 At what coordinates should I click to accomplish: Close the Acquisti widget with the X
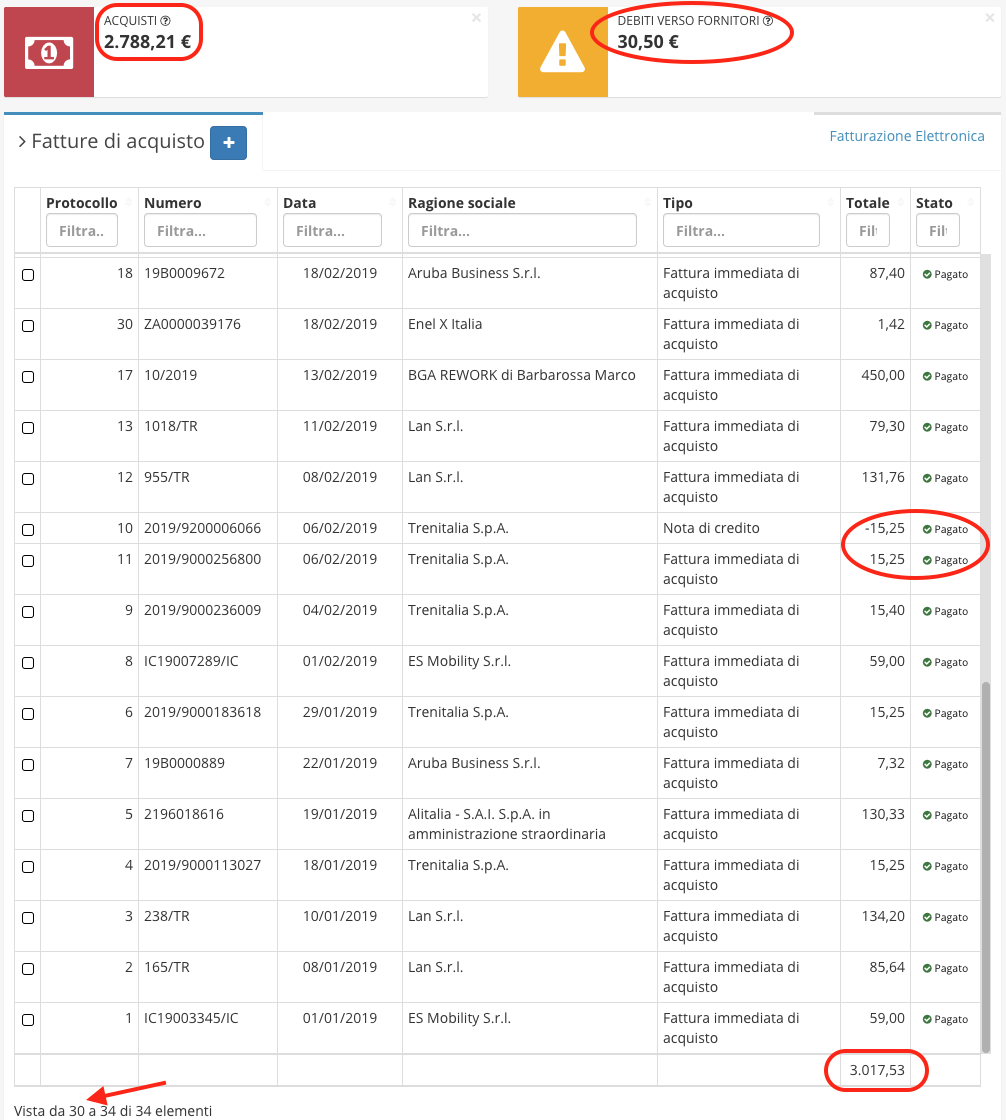pyautogui.click(x=476, y=18)
